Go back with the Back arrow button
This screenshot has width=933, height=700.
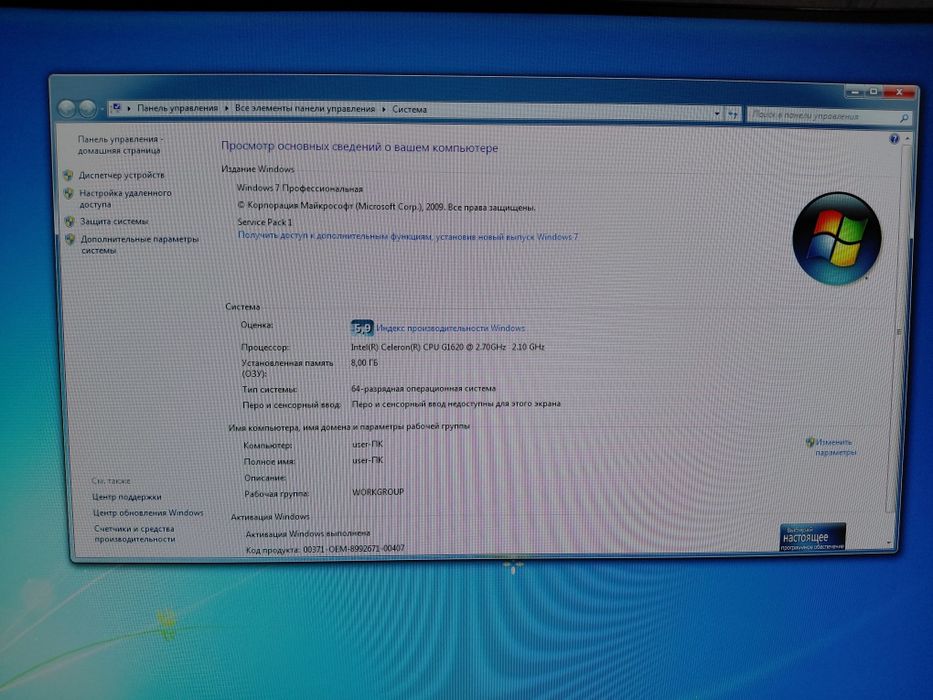point(67,108)
